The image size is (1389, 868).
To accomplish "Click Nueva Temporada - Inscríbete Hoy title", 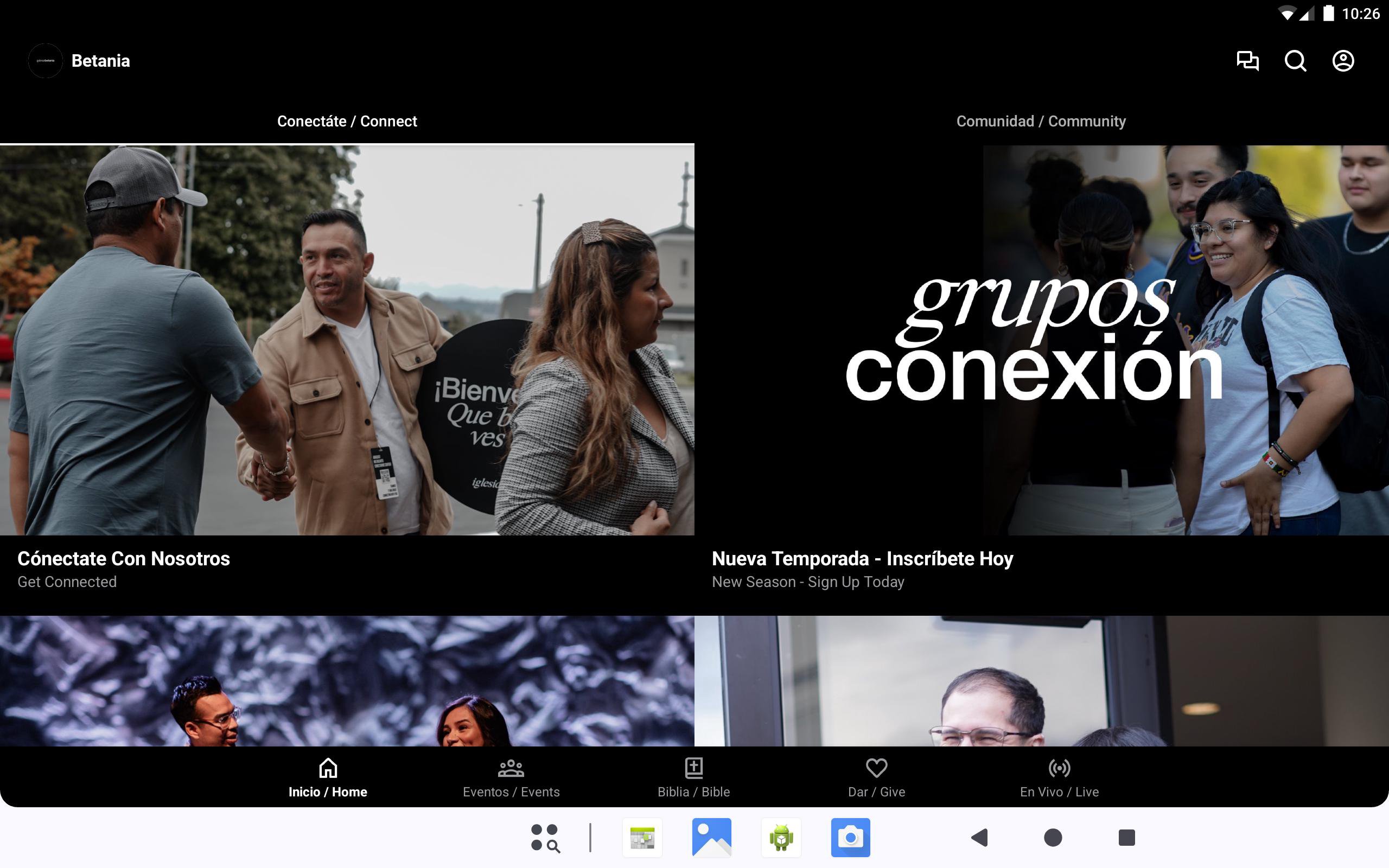I will click(x=862, y=559).
